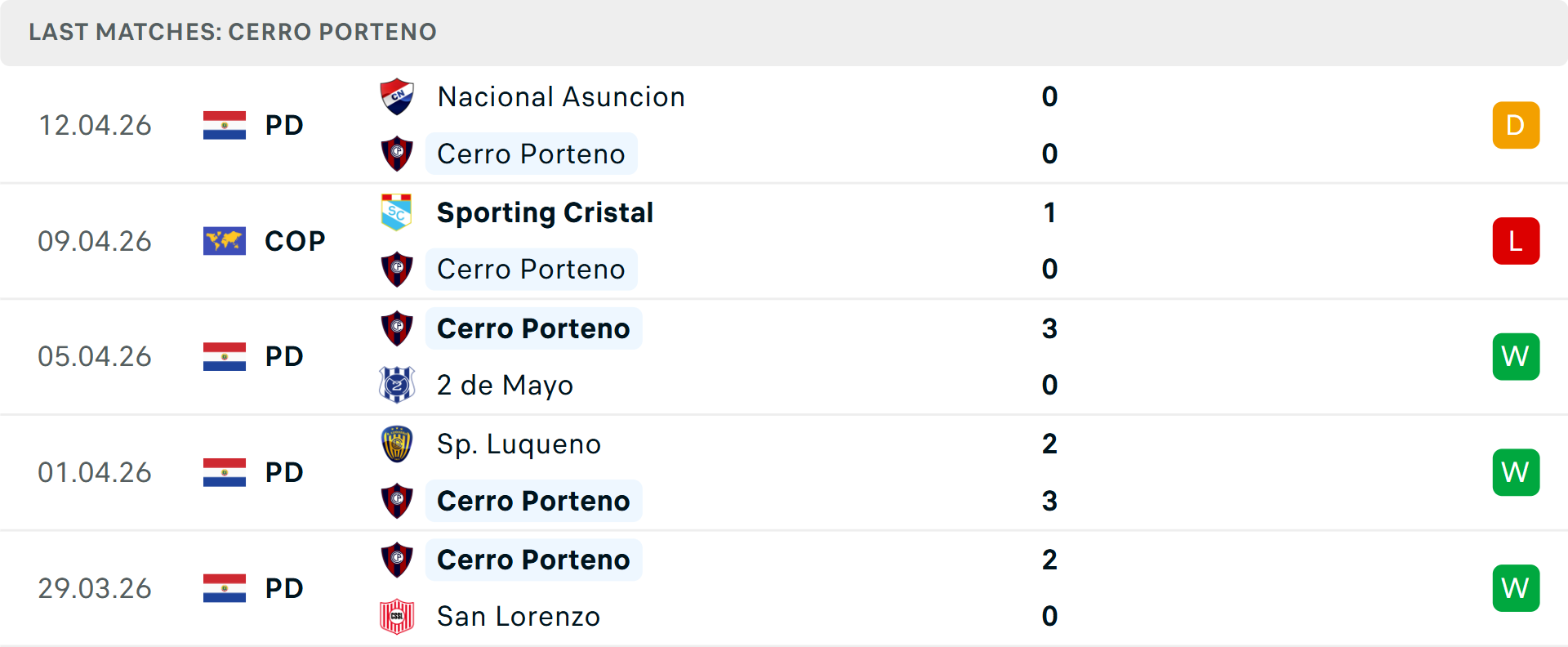
Task: Click Cerro Porteno crest in 29.03.26 match
Action: 397,560
